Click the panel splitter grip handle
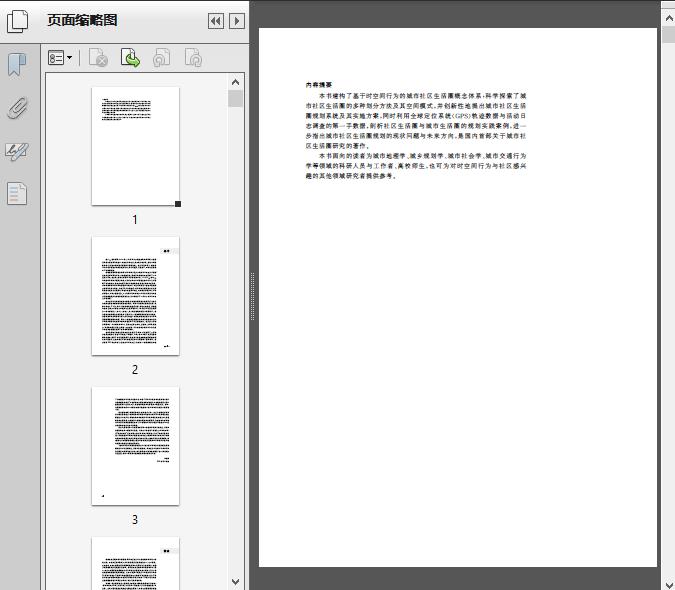This screenshot has height=590, width=675. click(253, 297)
